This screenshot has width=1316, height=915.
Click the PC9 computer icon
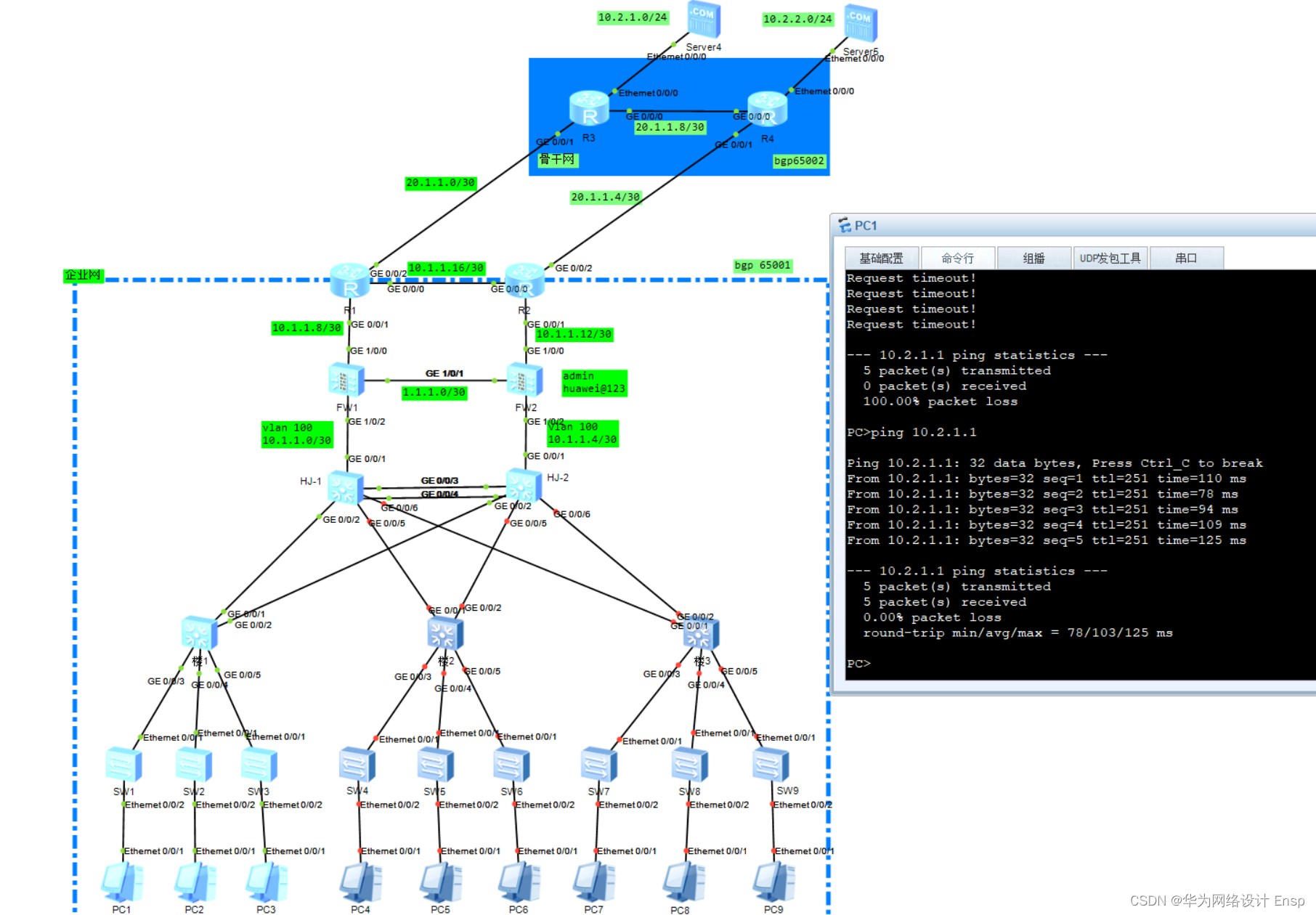point(773,882)
